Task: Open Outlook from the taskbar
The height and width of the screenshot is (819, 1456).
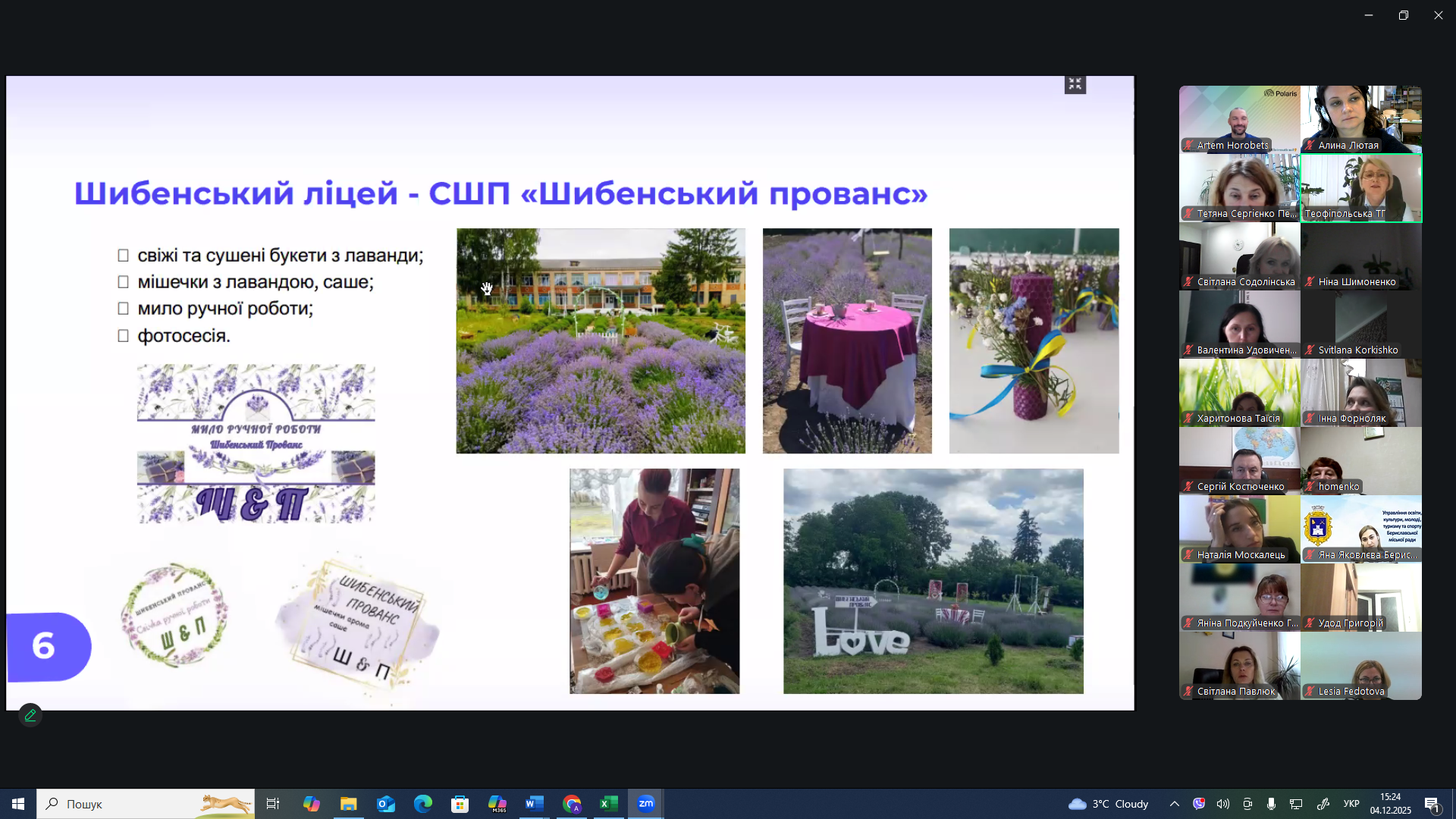Action: pyautogui.click(x=386, y=804)
